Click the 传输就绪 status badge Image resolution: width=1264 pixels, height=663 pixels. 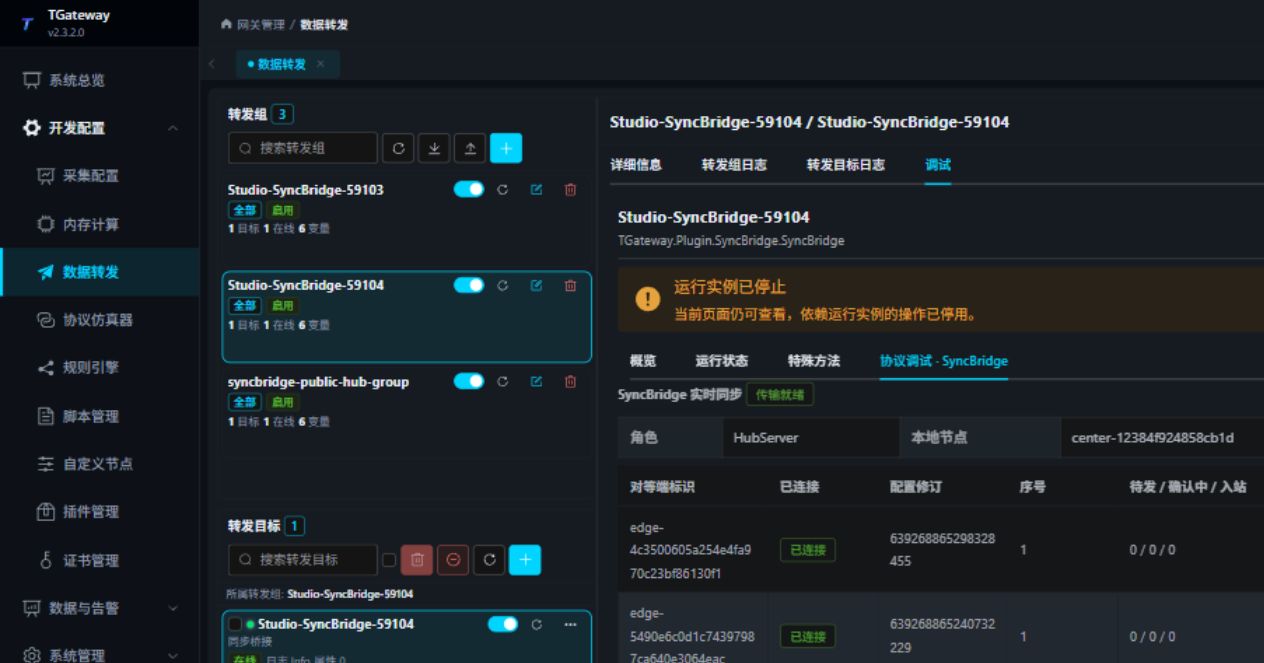[780, 395]
